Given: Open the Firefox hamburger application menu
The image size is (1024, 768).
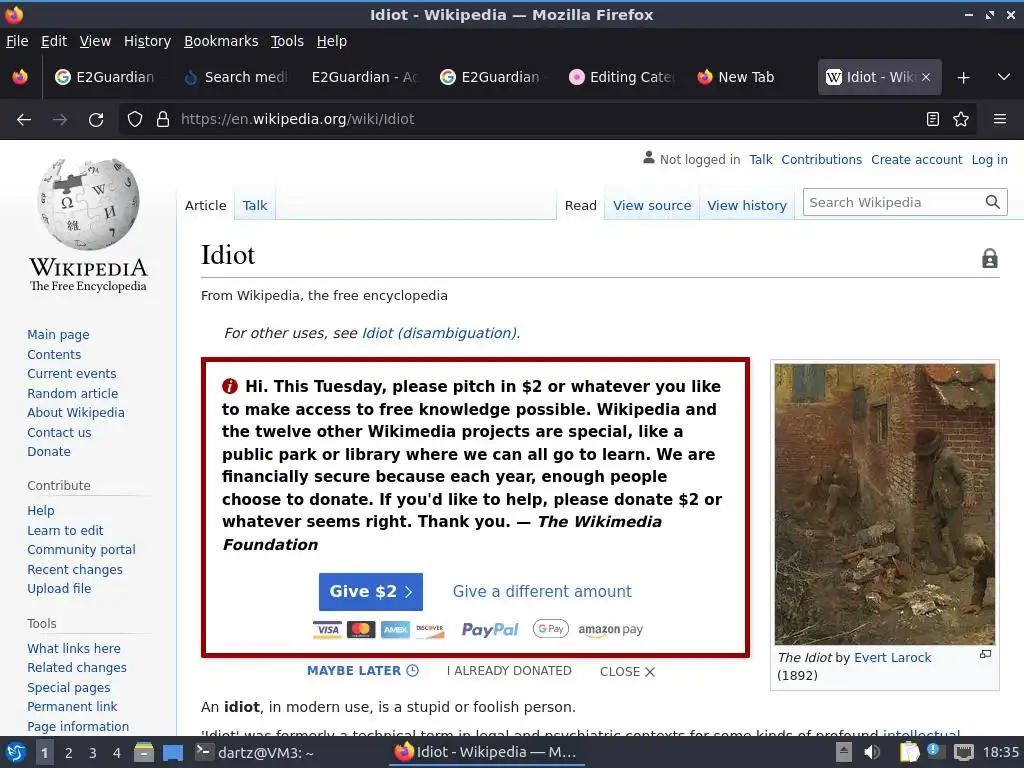Looking at the screenshot, I should [x=999, y=119].
